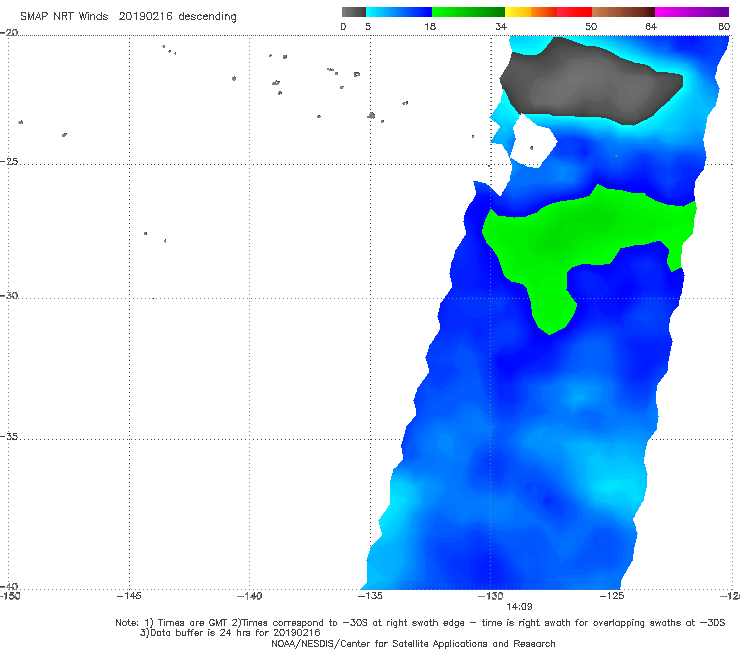Click the title text 'SMAP NRT Winds 20190216 descending'

(x=128, y=16)
